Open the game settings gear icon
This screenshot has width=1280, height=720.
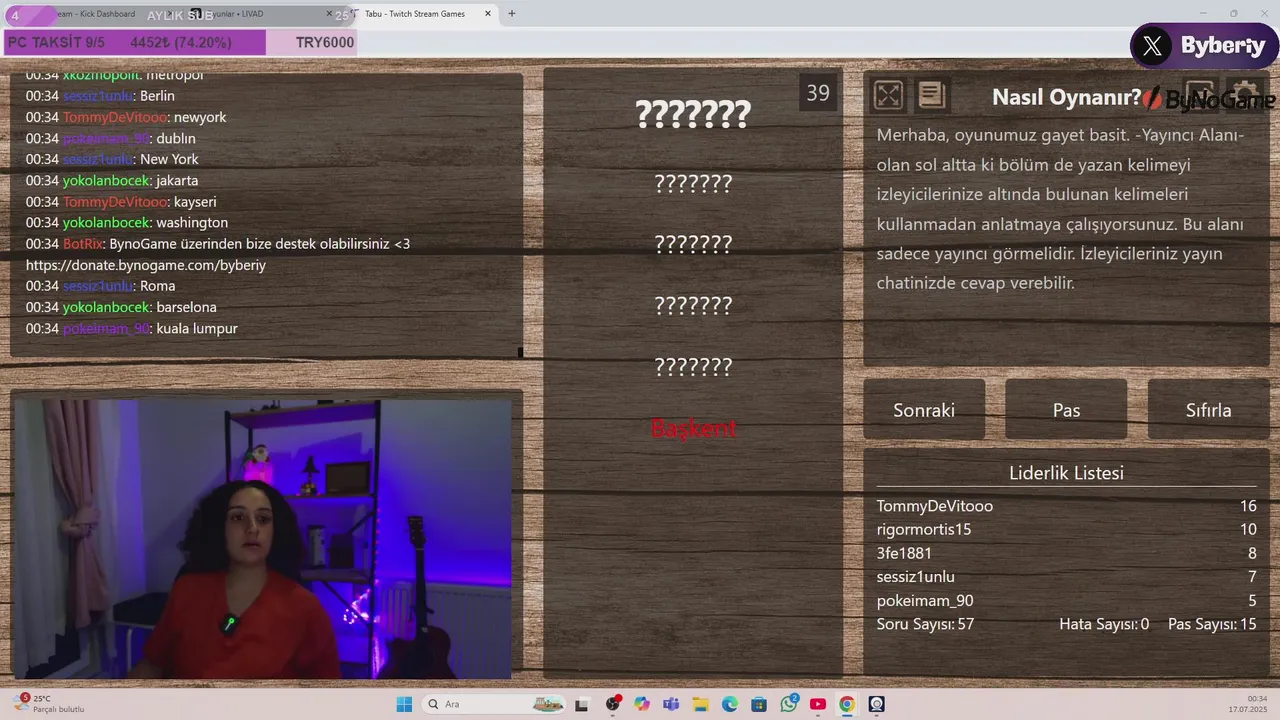pos(1245,95)
